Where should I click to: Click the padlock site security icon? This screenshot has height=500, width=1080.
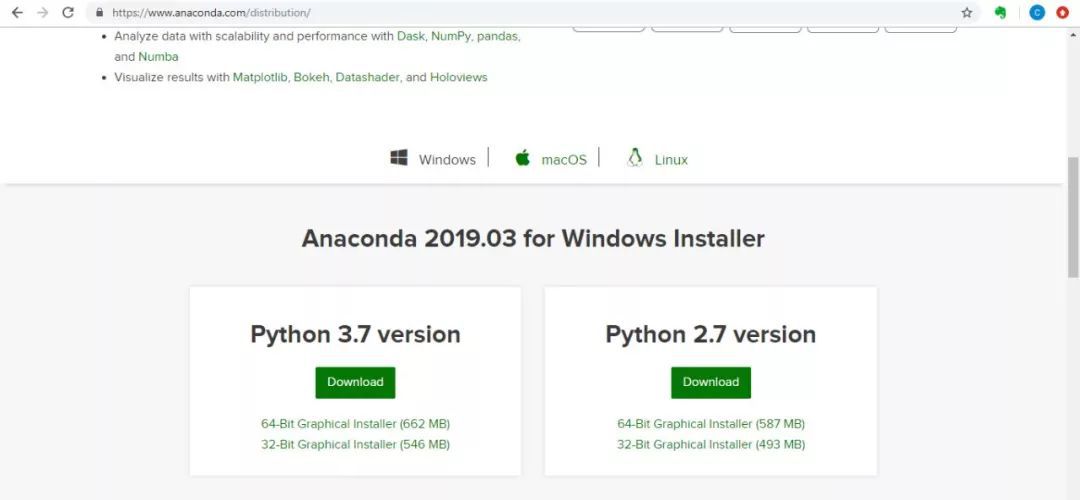pos(100,12)
